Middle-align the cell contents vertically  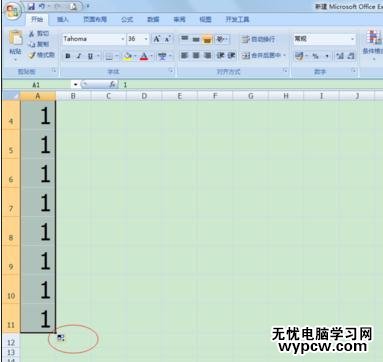pos(196,39)
